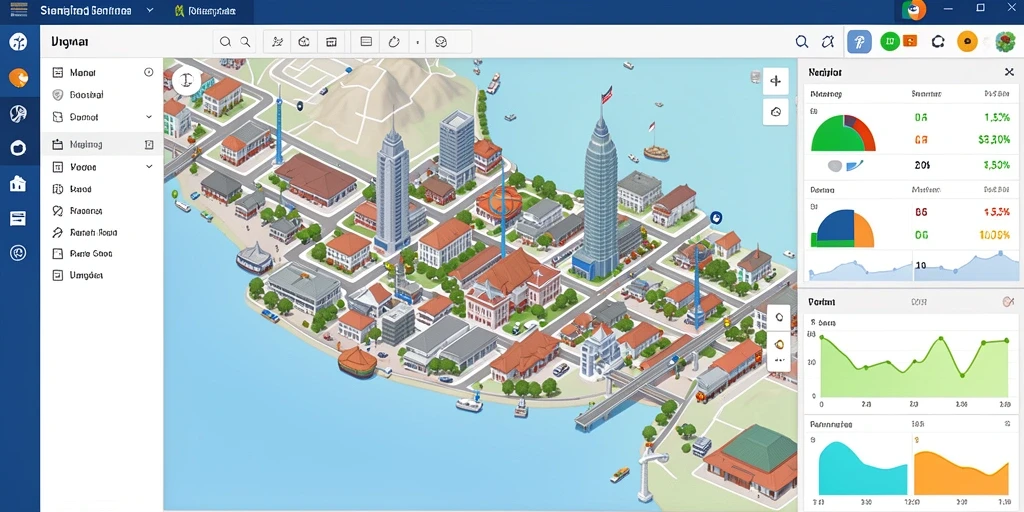The width and height of the screenshot is (1024, 512).
Task: Open the orange globe icon in left sidebar
Action: [x=18, y=78]
